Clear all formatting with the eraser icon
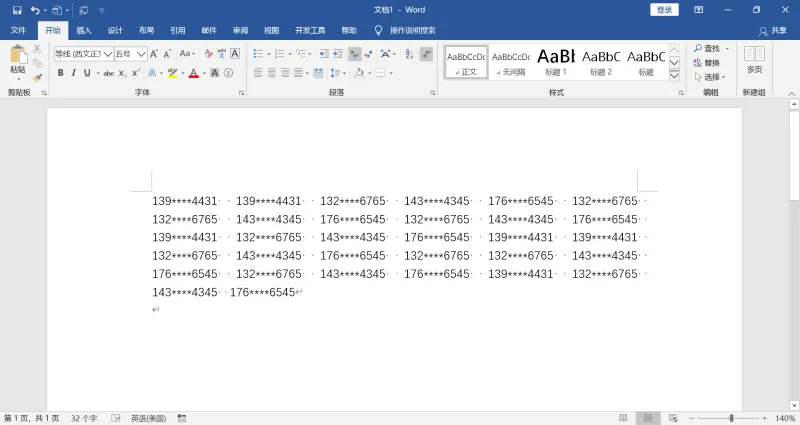The height and width of the screenshot is (425, 800). (208, 54)
